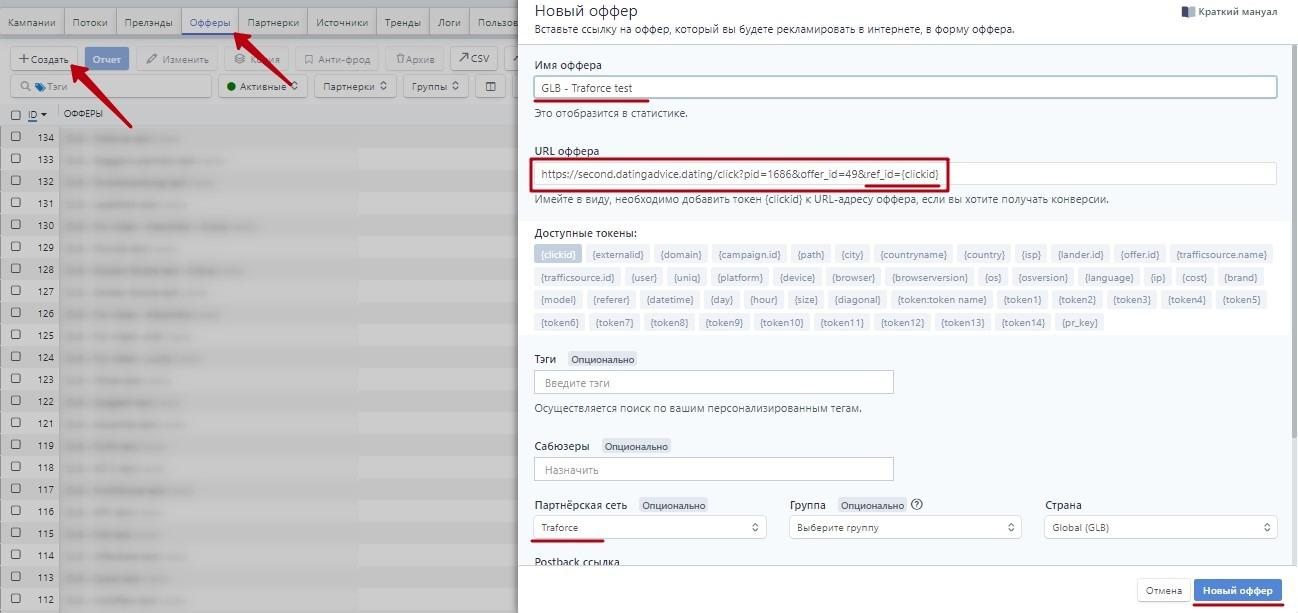
Task: Insert the {countryname} token
Action: click(913, 255)
